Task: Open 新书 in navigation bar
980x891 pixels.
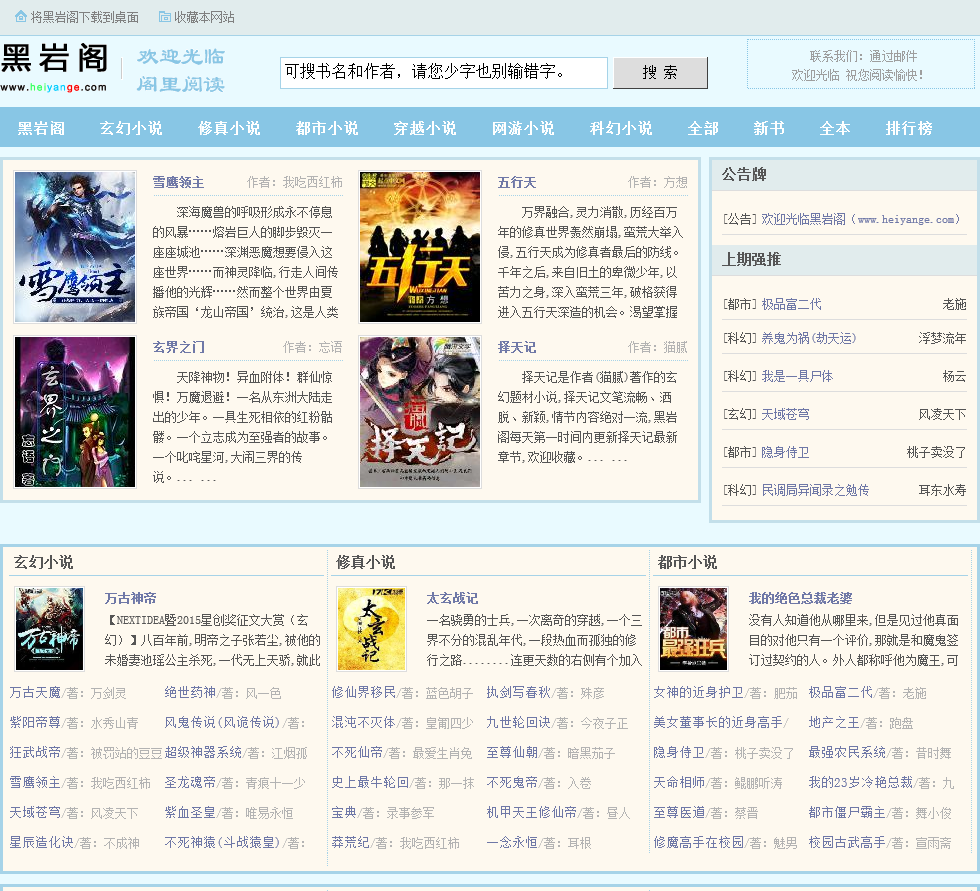Action: (x=769, y=128)
